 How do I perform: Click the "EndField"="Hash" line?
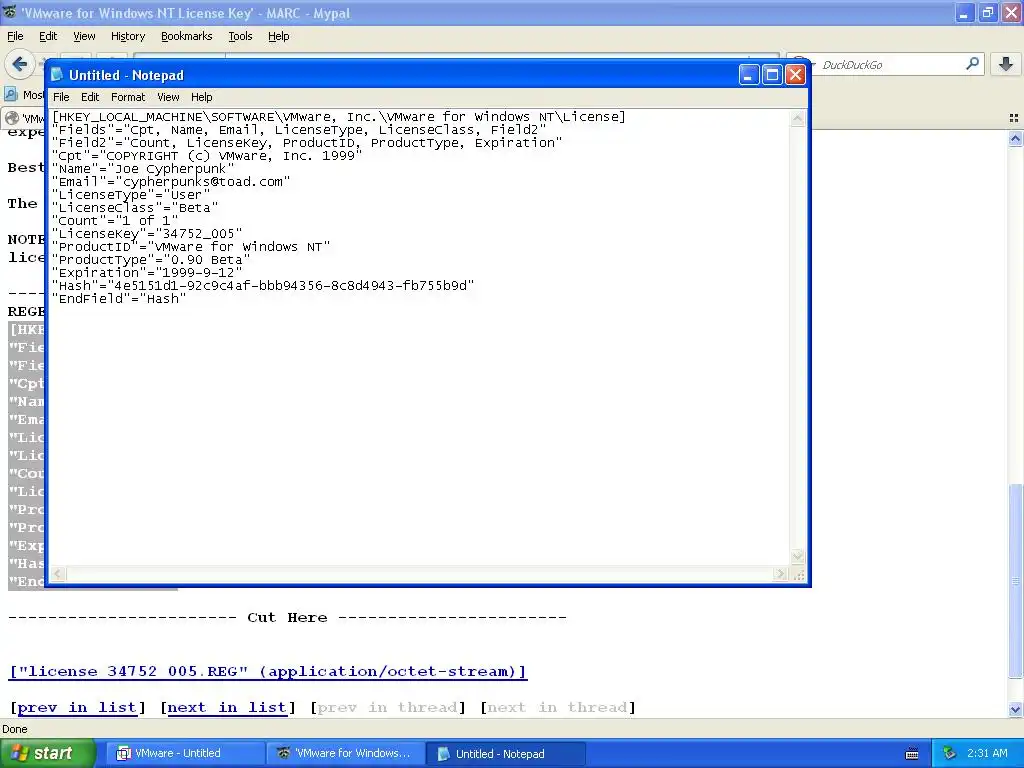point(120,299)
